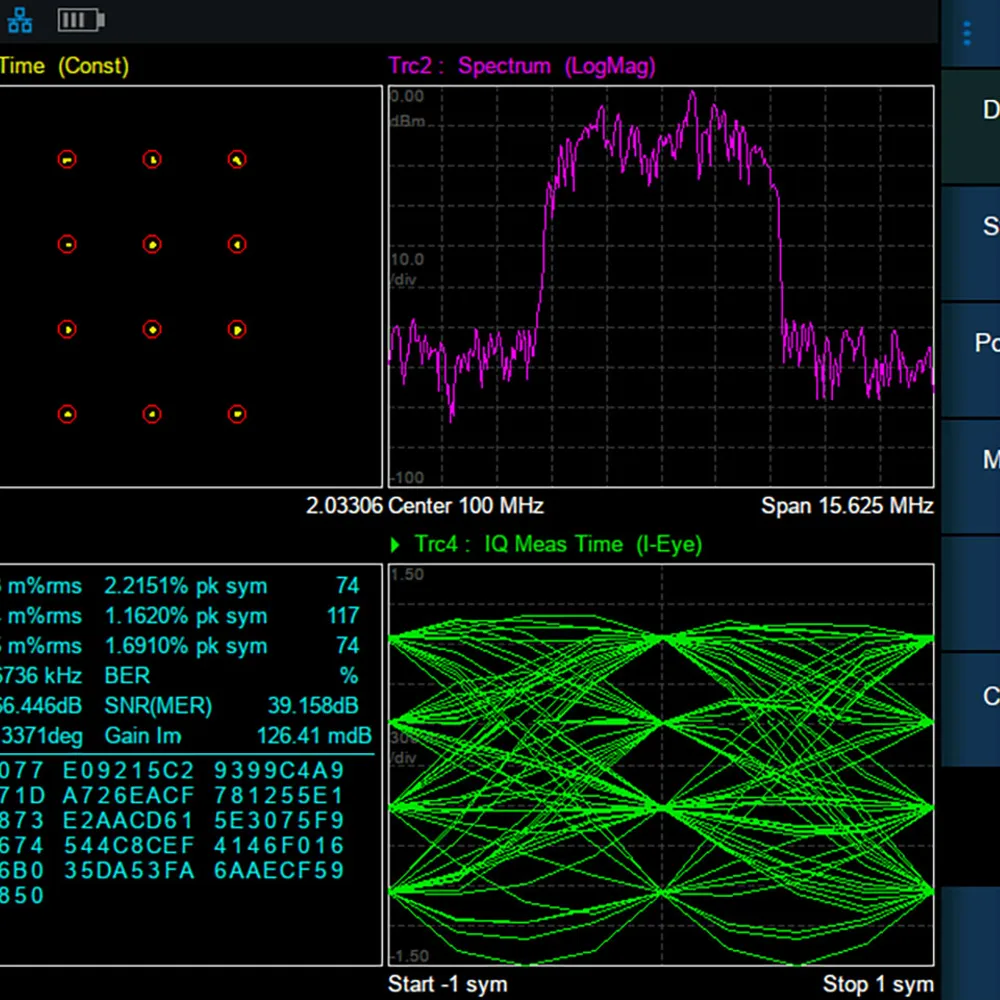
Task: Click the battery level indicator icon
Action: point(81,20)
